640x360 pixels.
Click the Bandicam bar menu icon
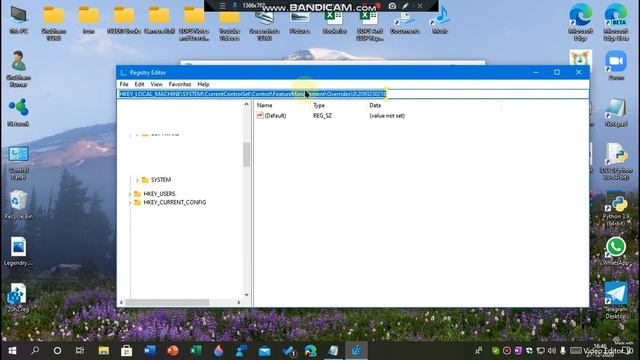pyautogui.click(x=222, y=6)
